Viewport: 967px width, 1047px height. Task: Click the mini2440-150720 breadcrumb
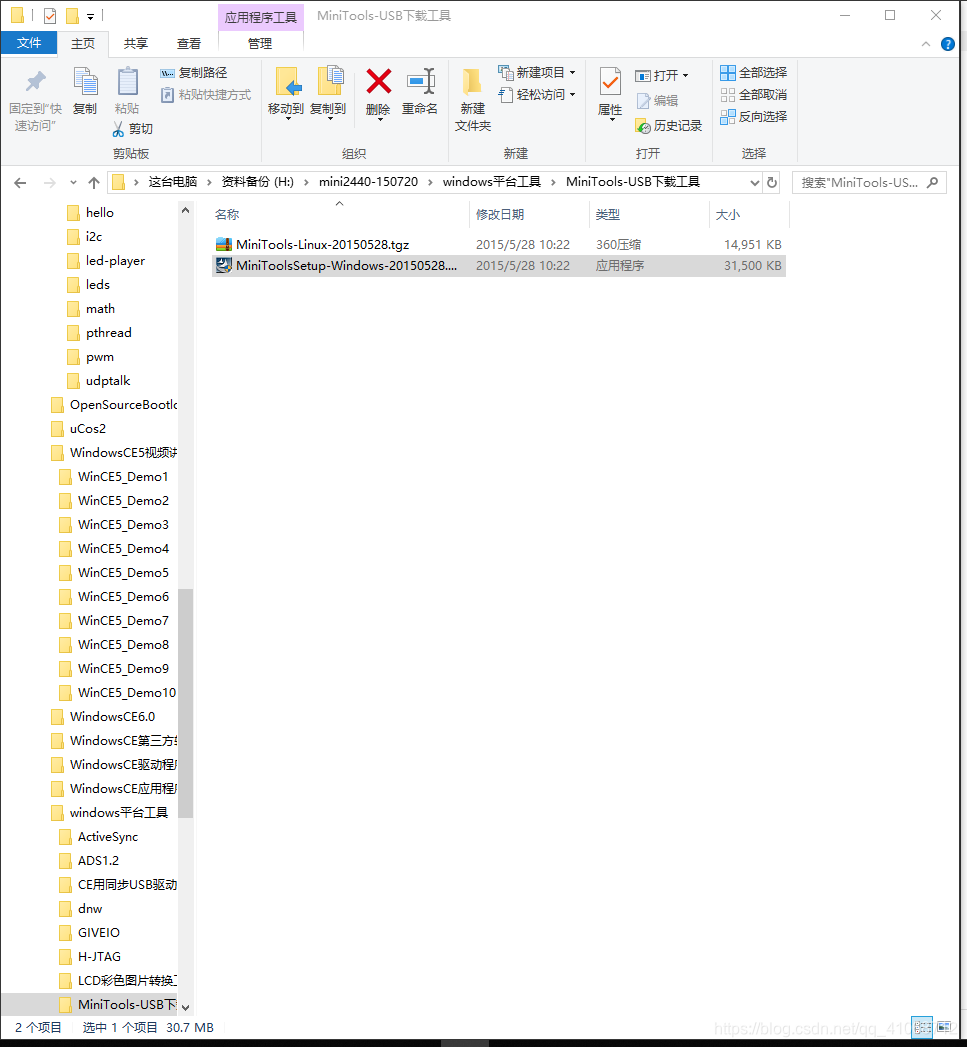pyautogui.click(x=368, y=182)
